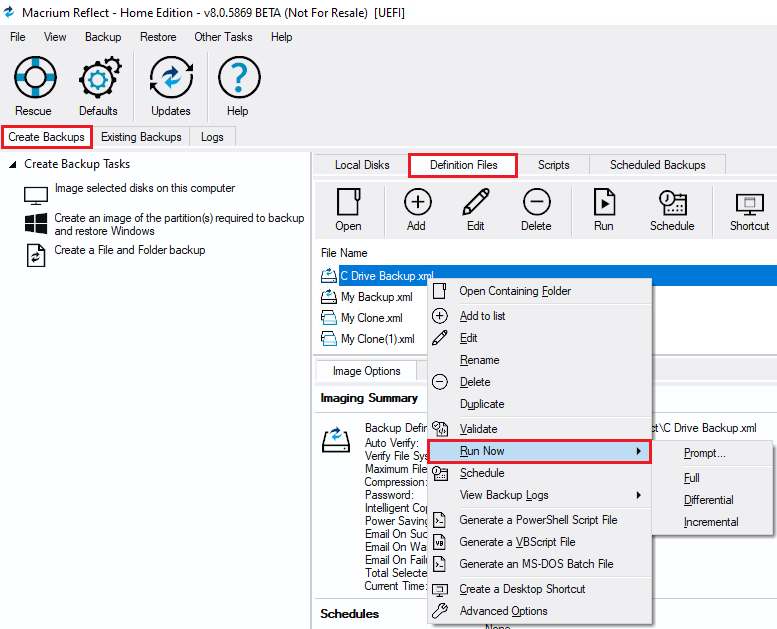Choose Delete in the context menu
777x629 pixels.
(x=540, y=382)
